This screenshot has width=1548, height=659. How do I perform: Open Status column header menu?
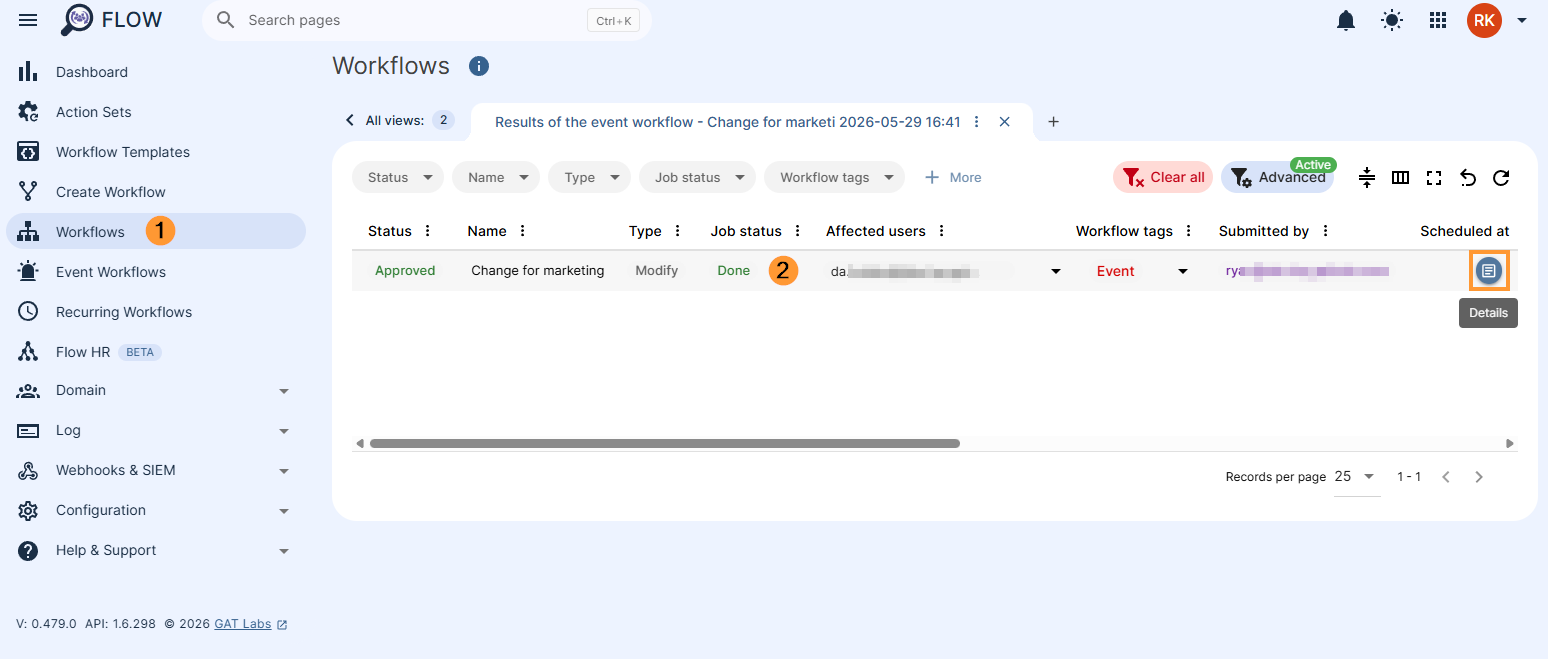click(x=428, y=231)
